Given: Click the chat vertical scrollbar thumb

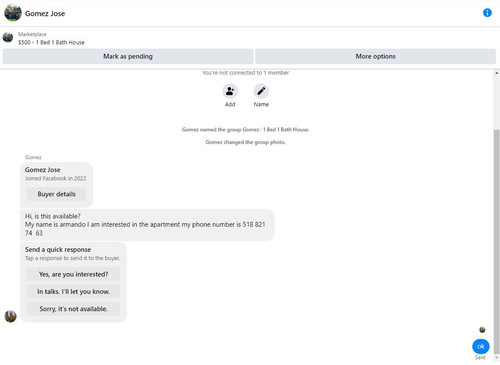Looking at the screenshot, I should 497,242.
